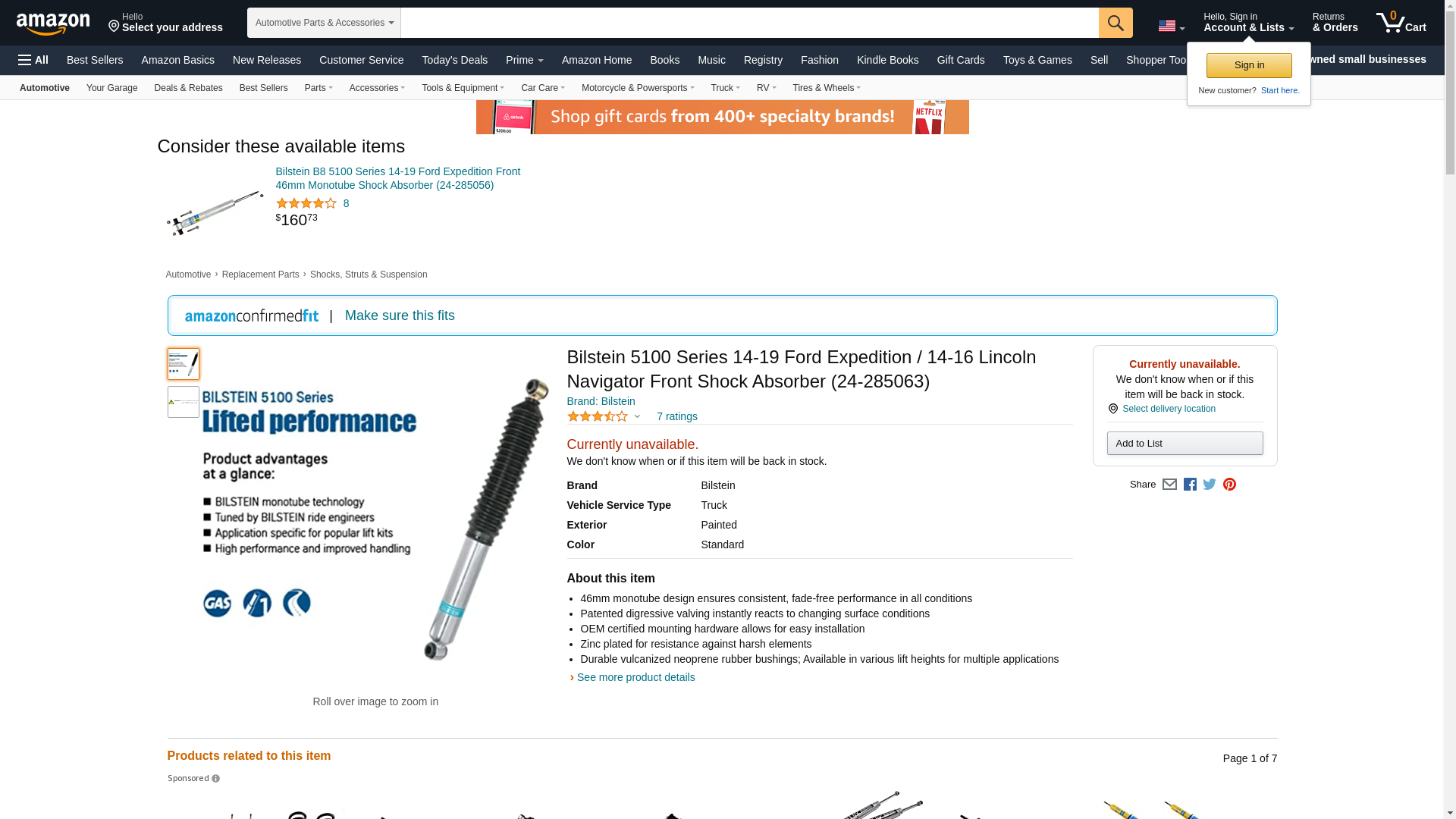Viewport: 1456px width, 819px height.
Task: Share on Pinterest icon
Action: 1229,485
